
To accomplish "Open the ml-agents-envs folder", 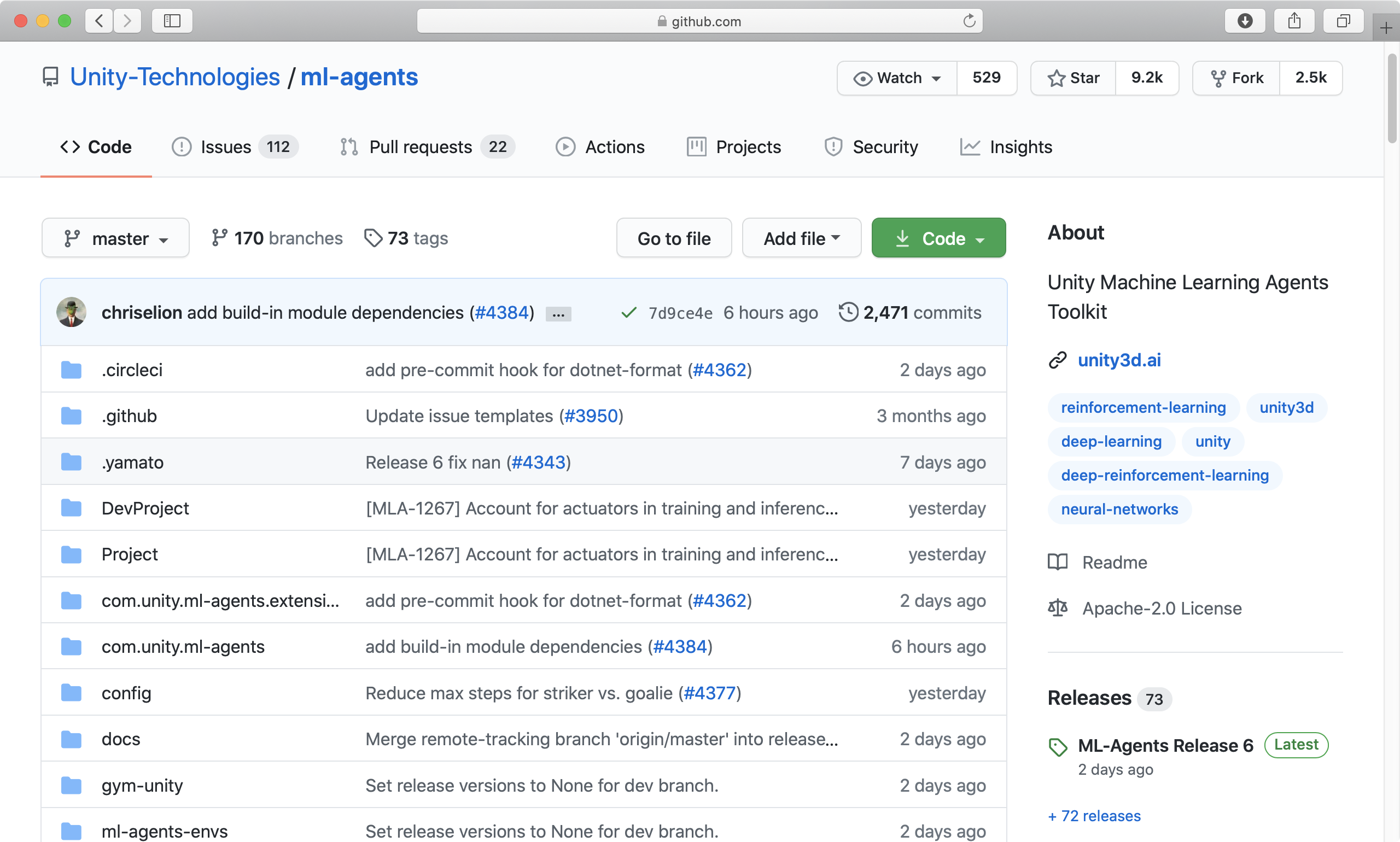I will click(x=165, y=831).
